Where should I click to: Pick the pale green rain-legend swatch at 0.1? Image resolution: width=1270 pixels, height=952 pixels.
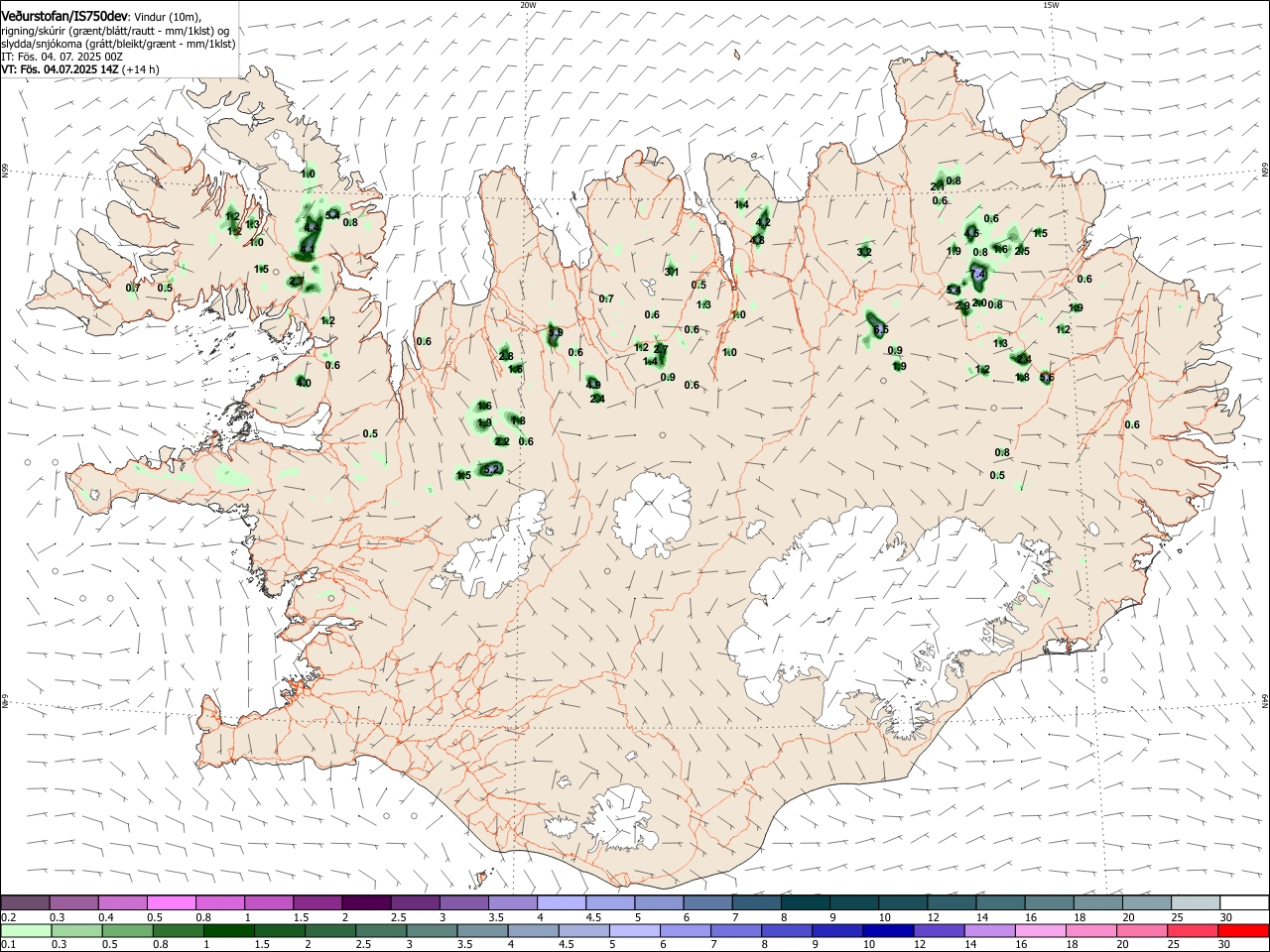coord(27,931)
